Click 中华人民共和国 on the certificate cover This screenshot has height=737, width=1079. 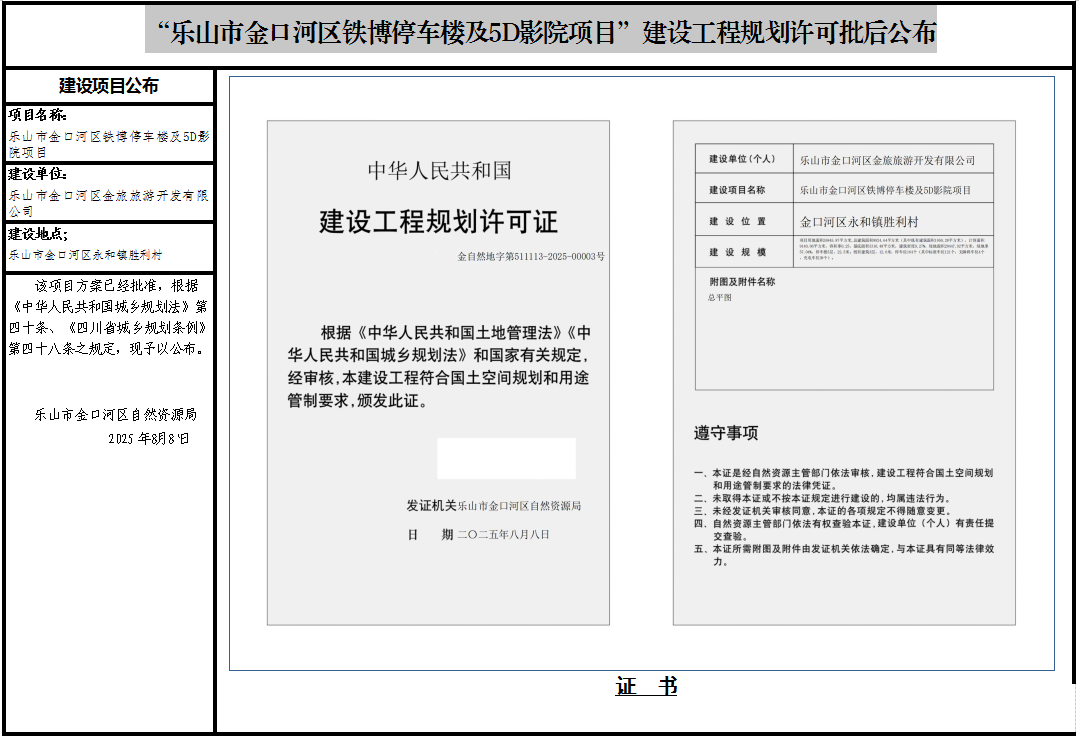click(x=439, y=170)
